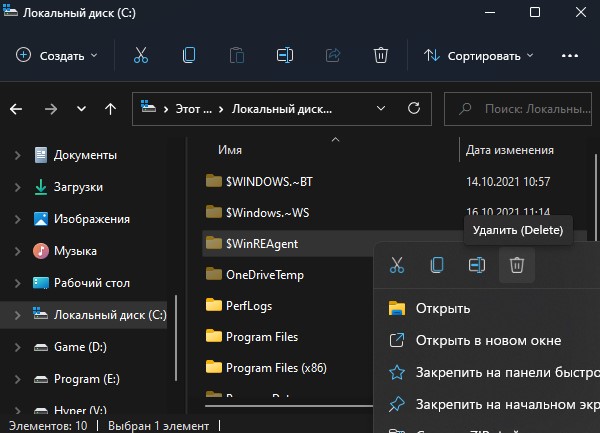This screenshot has height=433, width=600.
Task: Click the Program Files (x86) folder icon
Action: point(214,367)
